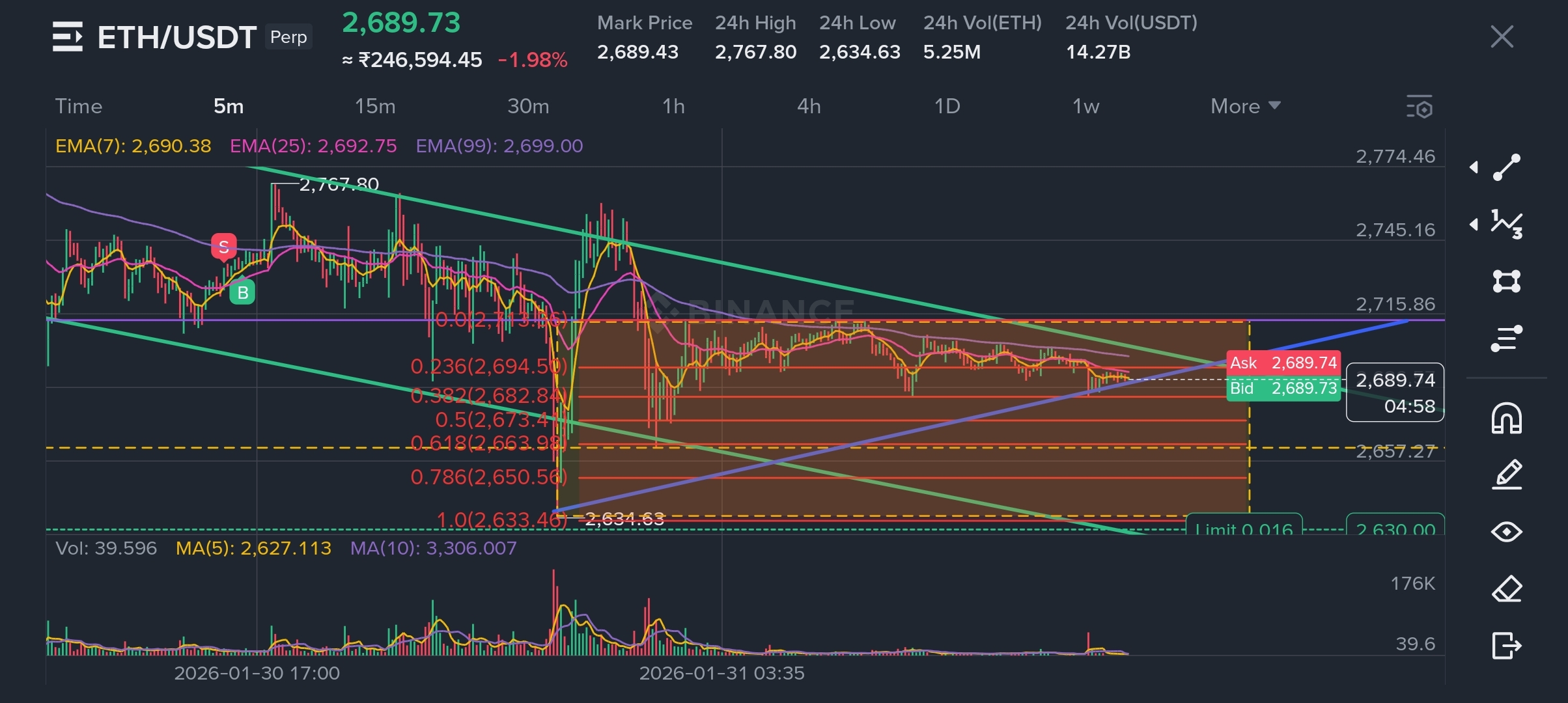Click the eraser to delete drawings
The height and width of the screenshot is (703, 1568).
(x=1506, y=589)
